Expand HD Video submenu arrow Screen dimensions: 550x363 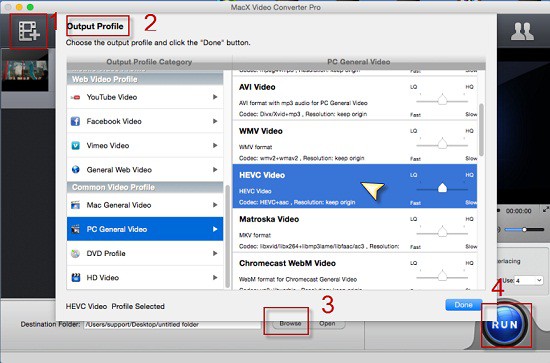coord(215,278)
